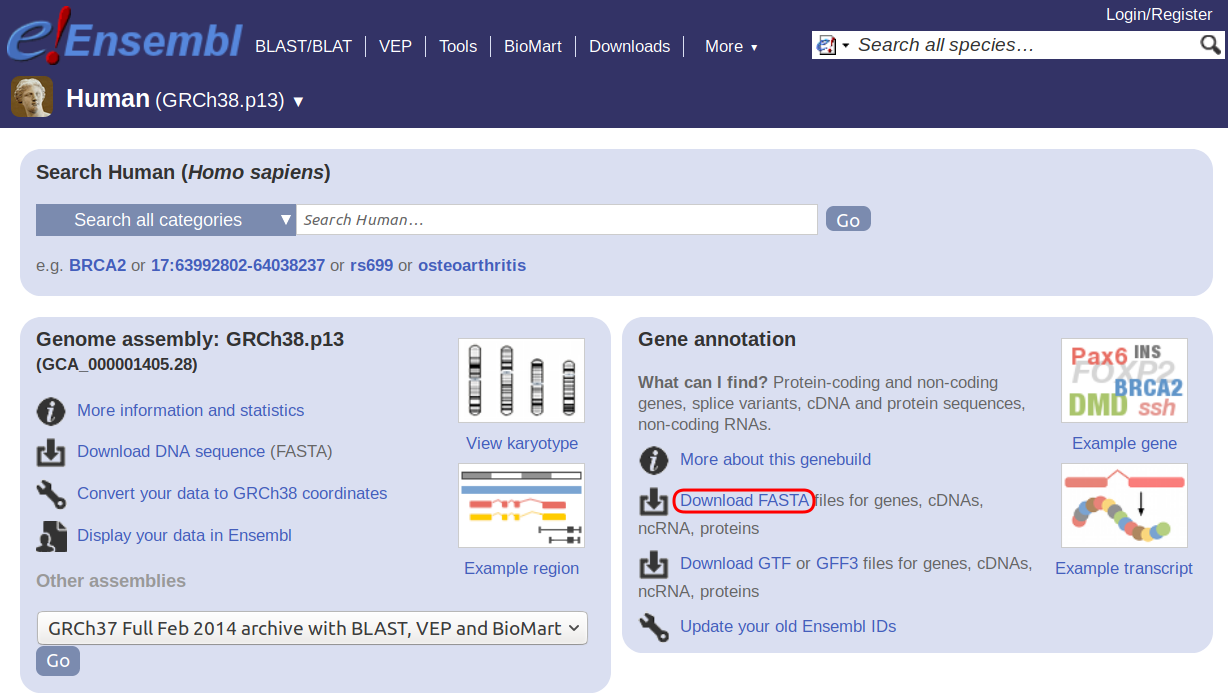Expand the Human species assembly dropdown arrow
The height and width of the screenshot is (694, 1228).
[x=298, y=102]
